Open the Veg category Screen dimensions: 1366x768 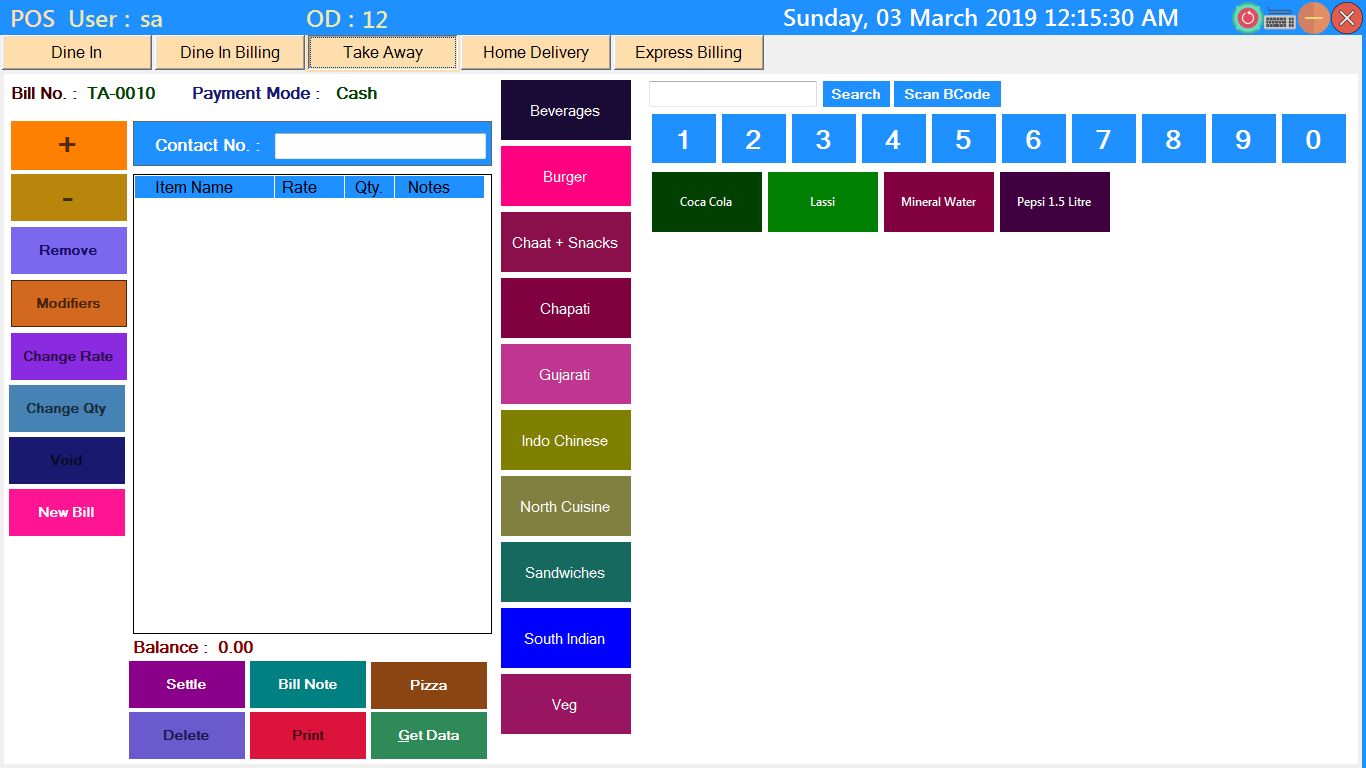pos(566,704)
